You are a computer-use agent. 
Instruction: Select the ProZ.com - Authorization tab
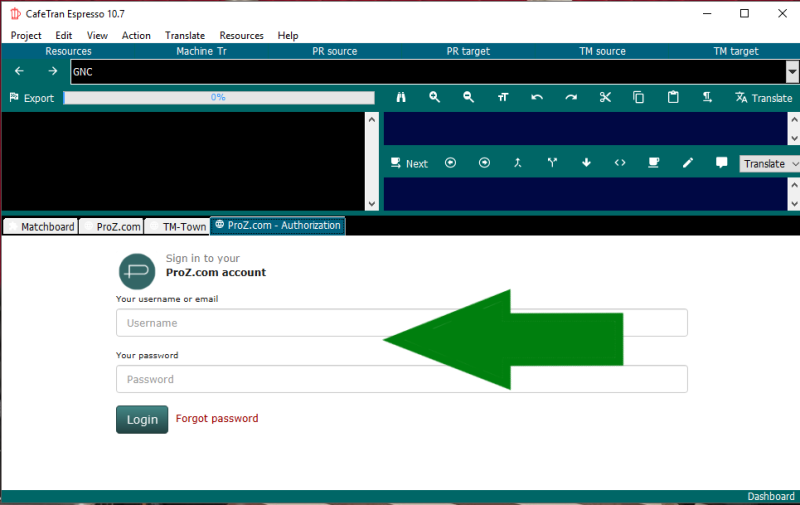(x=278, y=225)
